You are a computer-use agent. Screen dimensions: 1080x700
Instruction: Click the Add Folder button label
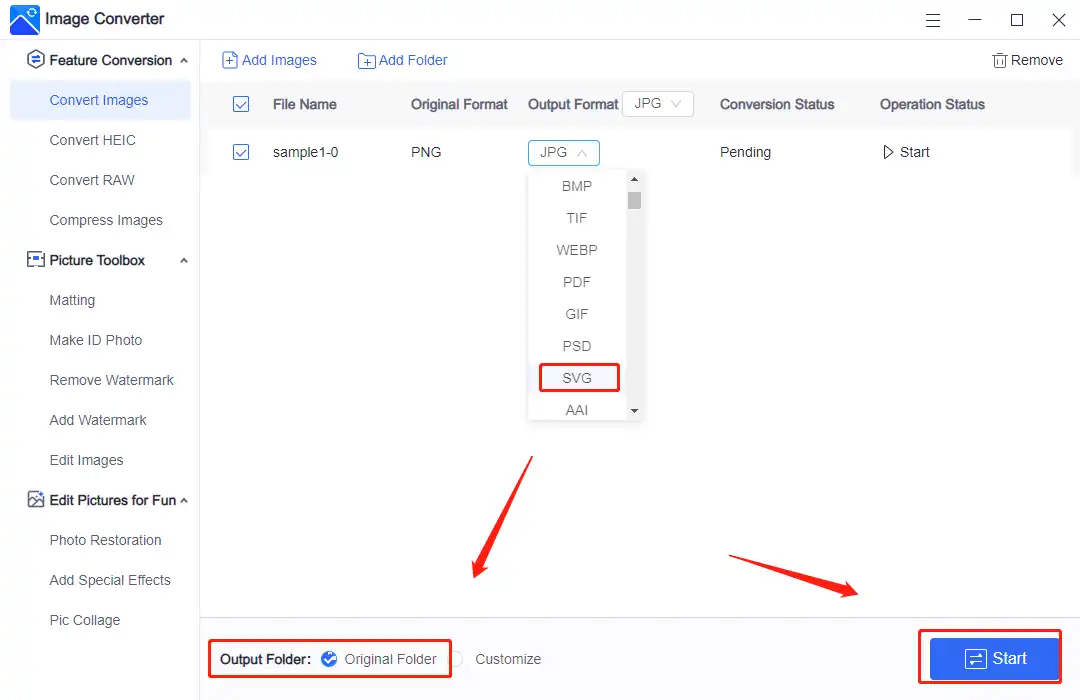click(x=413, y=61)
